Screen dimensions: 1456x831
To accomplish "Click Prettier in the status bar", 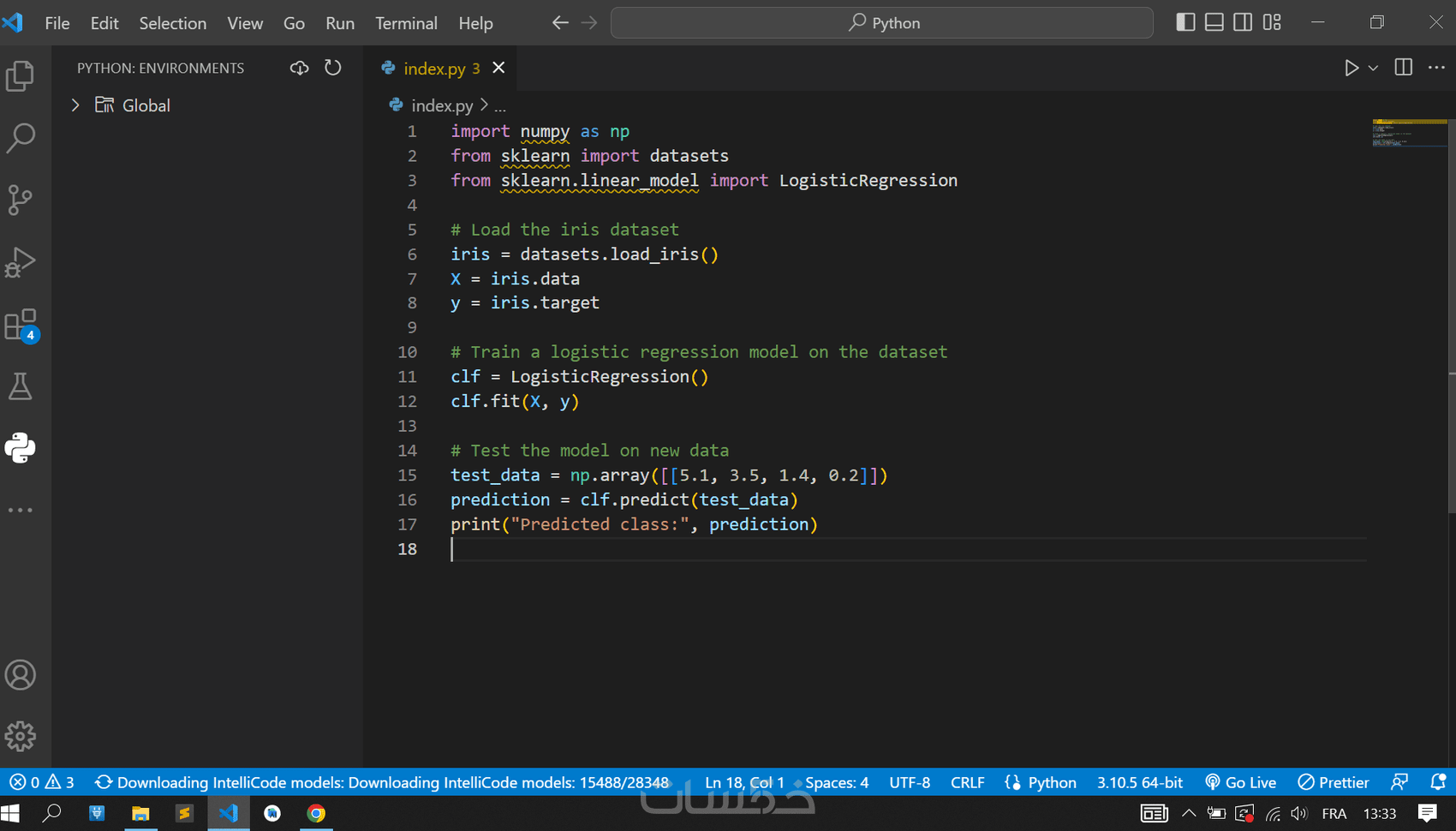I will pyautogui.click(x=1334, y=782).
